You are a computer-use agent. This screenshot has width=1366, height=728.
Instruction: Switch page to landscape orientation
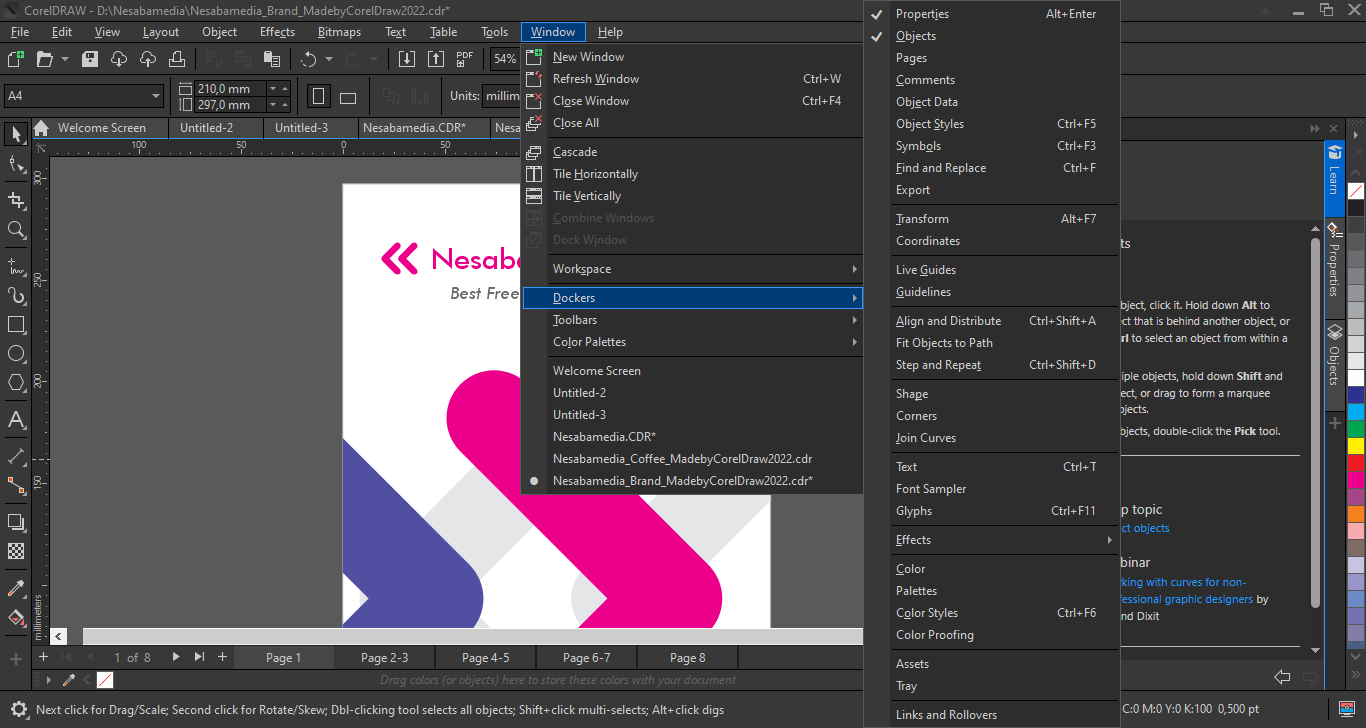[348, 97]
